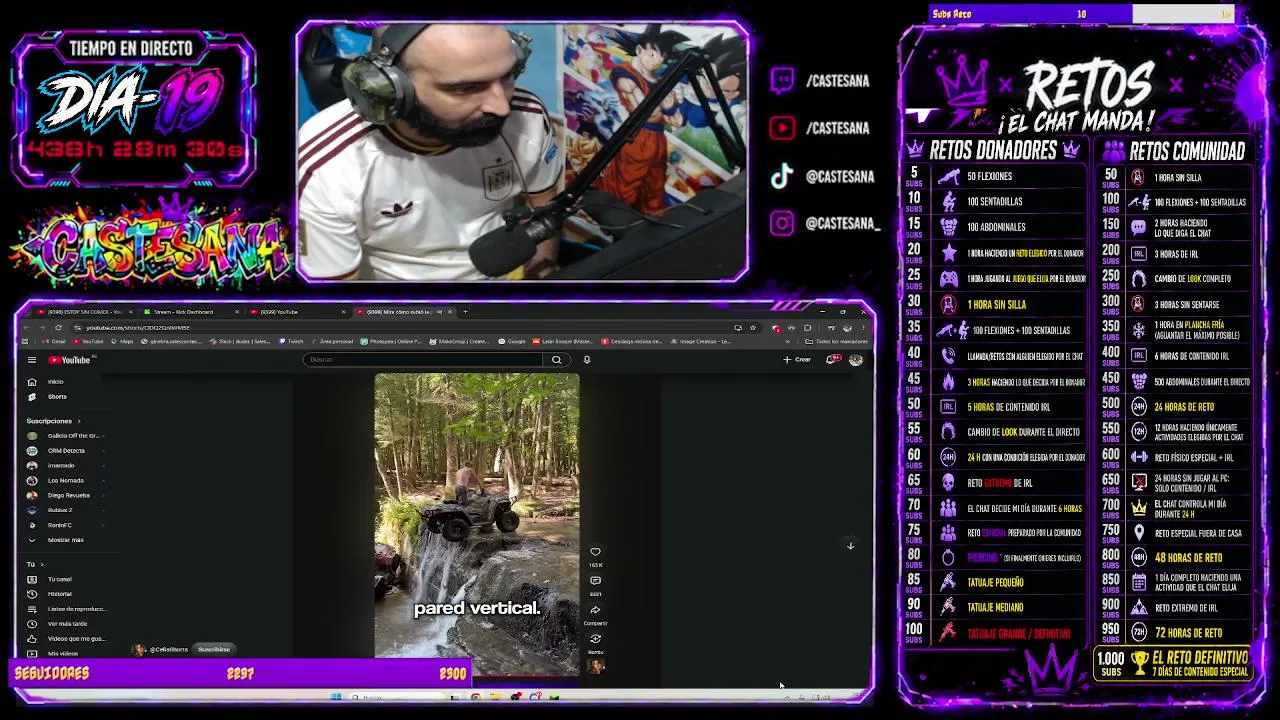Open Listas de reproducción in the sidebar
Viewport: 1280px width, 720px height.
click(x=66, y=609)
